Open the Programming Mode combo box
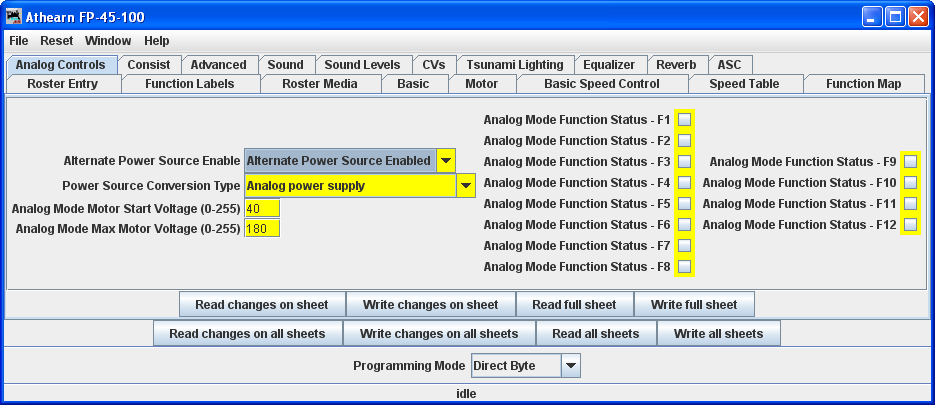 (x=570, y=366)
